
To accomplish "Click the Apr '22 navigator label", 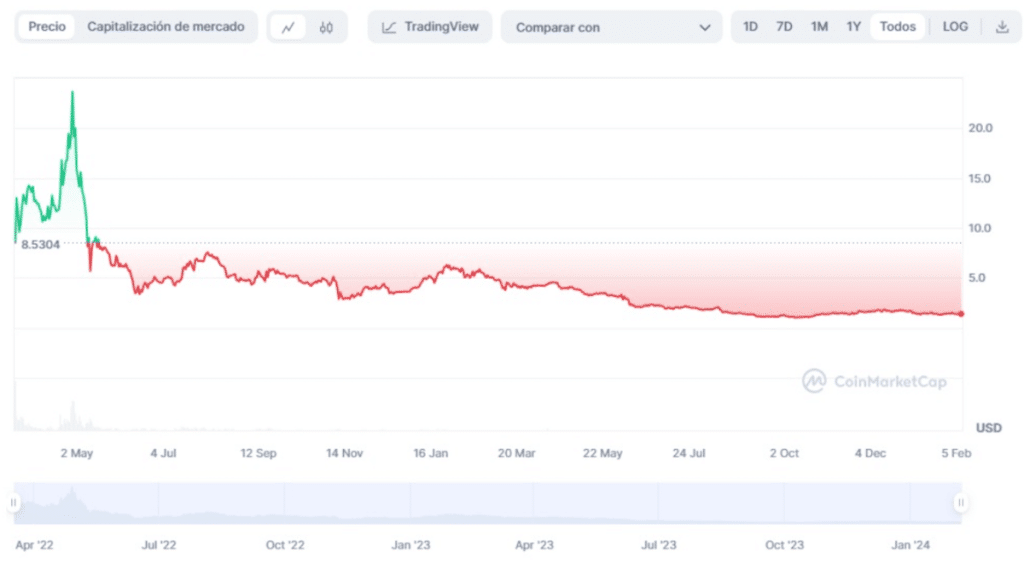I will pos(35,545).
